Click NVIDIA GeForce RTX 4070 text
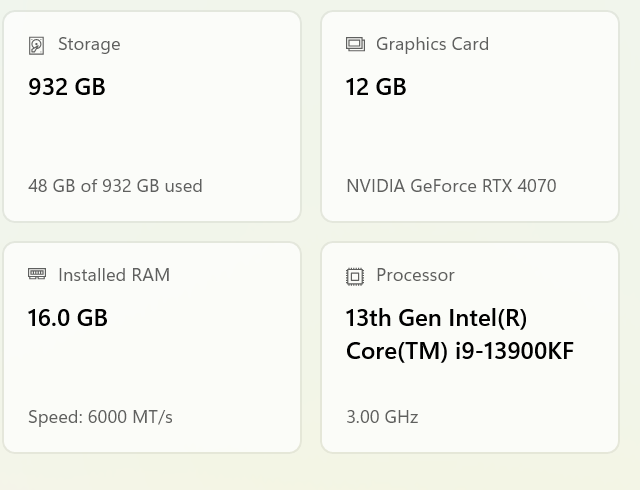 (x=451, y=186)
